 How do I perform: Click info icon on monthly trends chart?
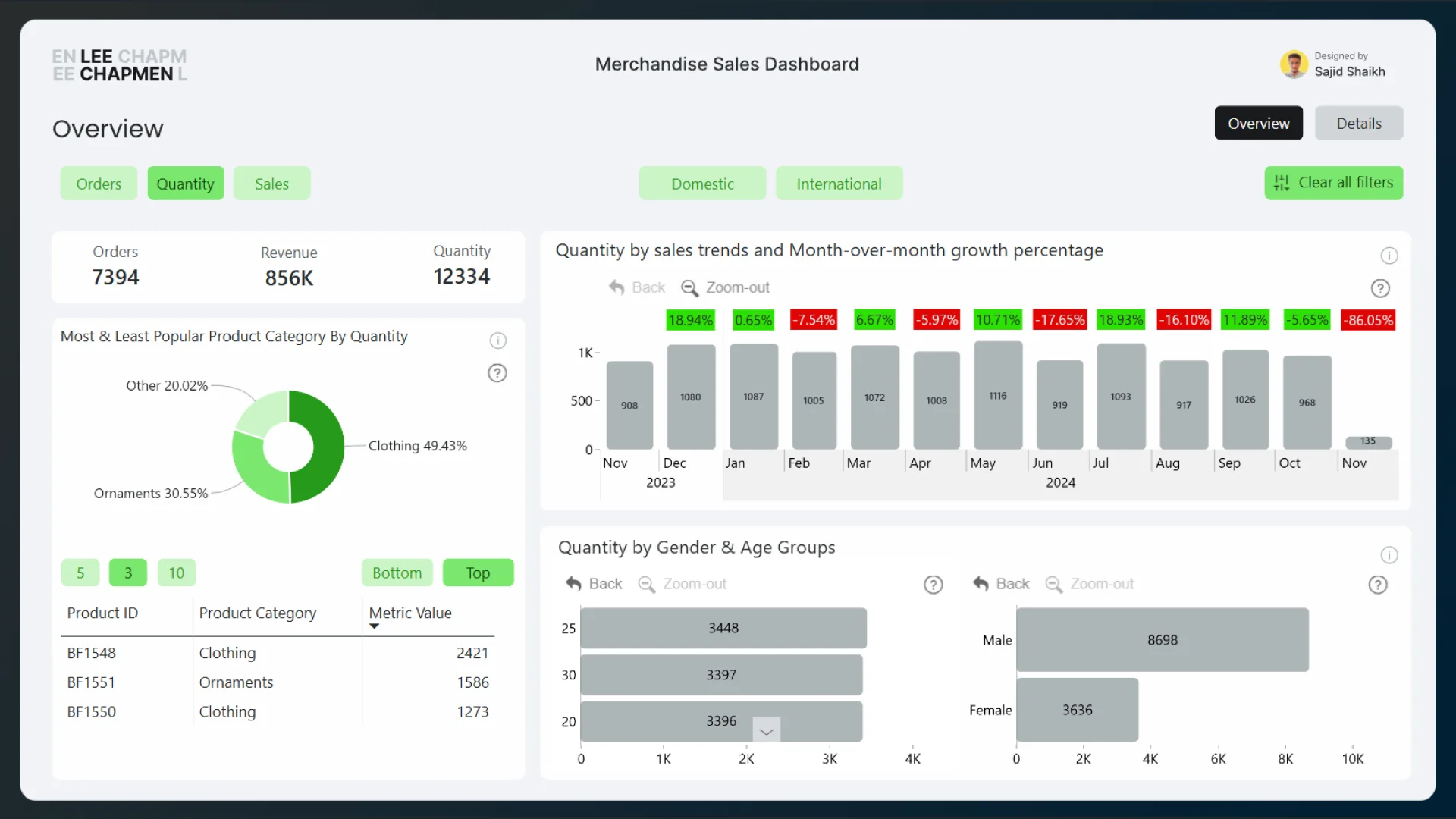click(x=1389, y=256)
